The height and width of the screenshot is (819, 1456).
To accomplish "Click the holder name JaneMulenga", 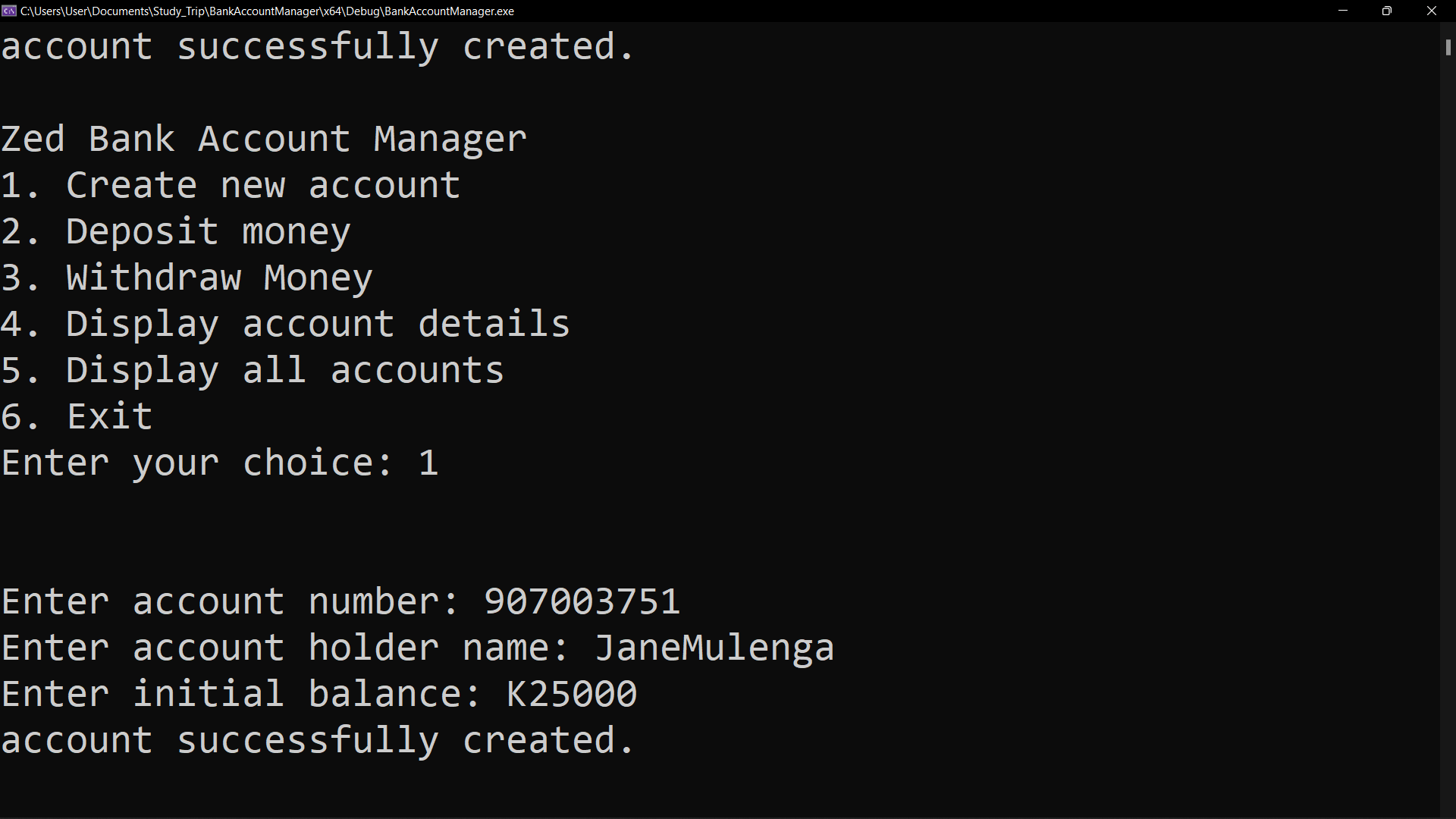I will pyautogui.click(x=714, y=648).
